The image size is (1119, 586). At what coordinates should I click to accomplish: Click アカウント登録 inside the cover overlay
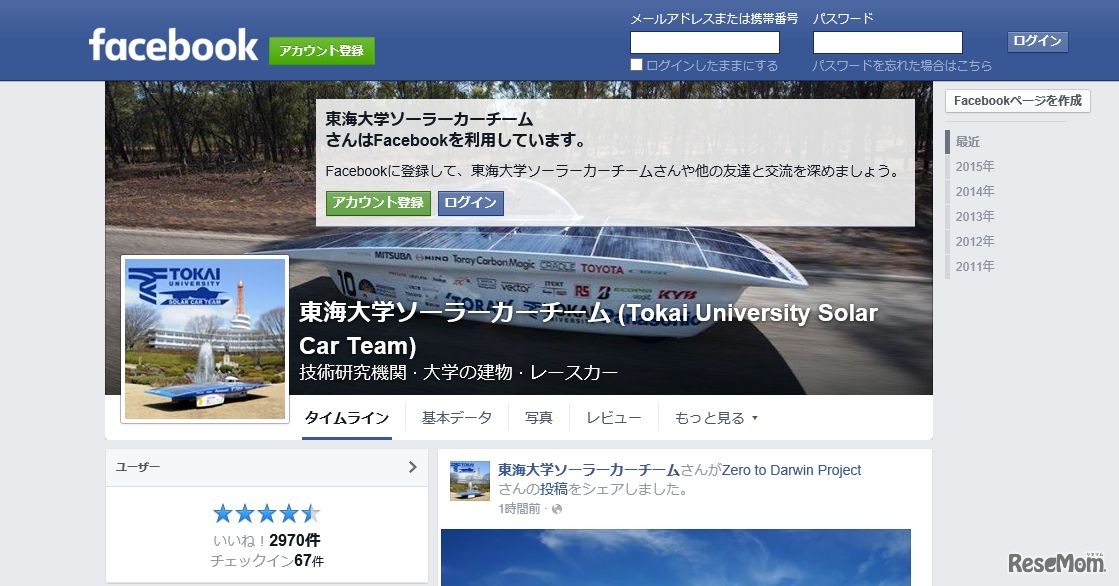coord(380,203)
